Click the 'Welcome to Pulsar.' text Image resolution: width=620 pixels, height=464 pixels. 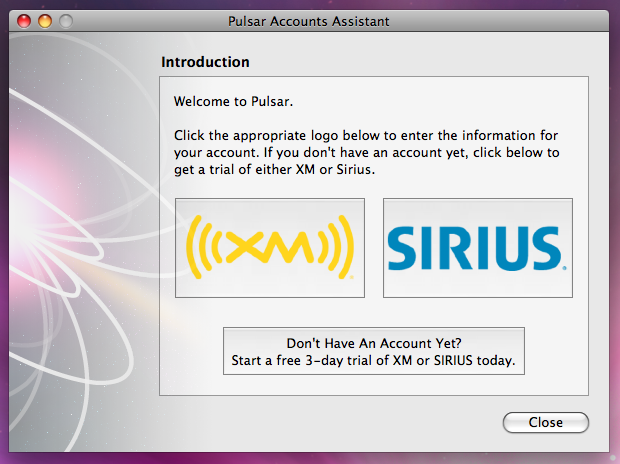click(x=233, y=102)
